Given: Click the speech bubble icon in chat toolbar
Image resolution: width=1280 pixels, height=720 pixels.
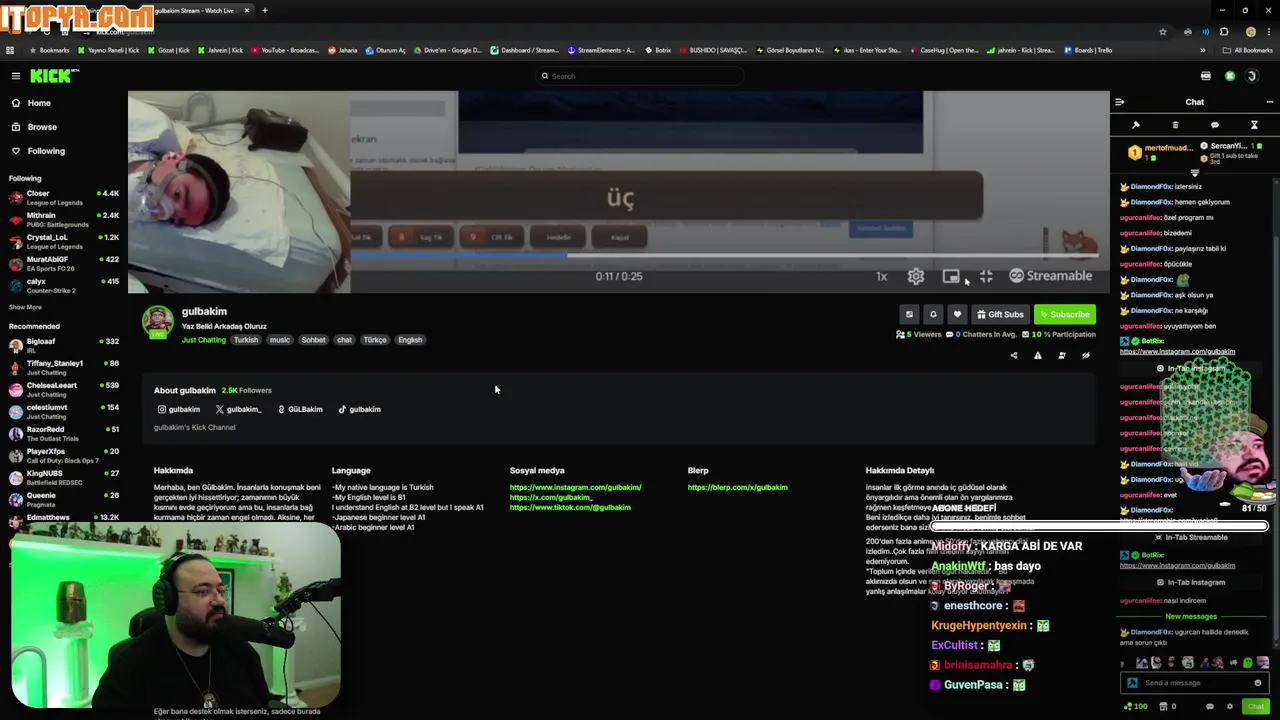Looking at the screenshot, I should (x=1215, y=125).
